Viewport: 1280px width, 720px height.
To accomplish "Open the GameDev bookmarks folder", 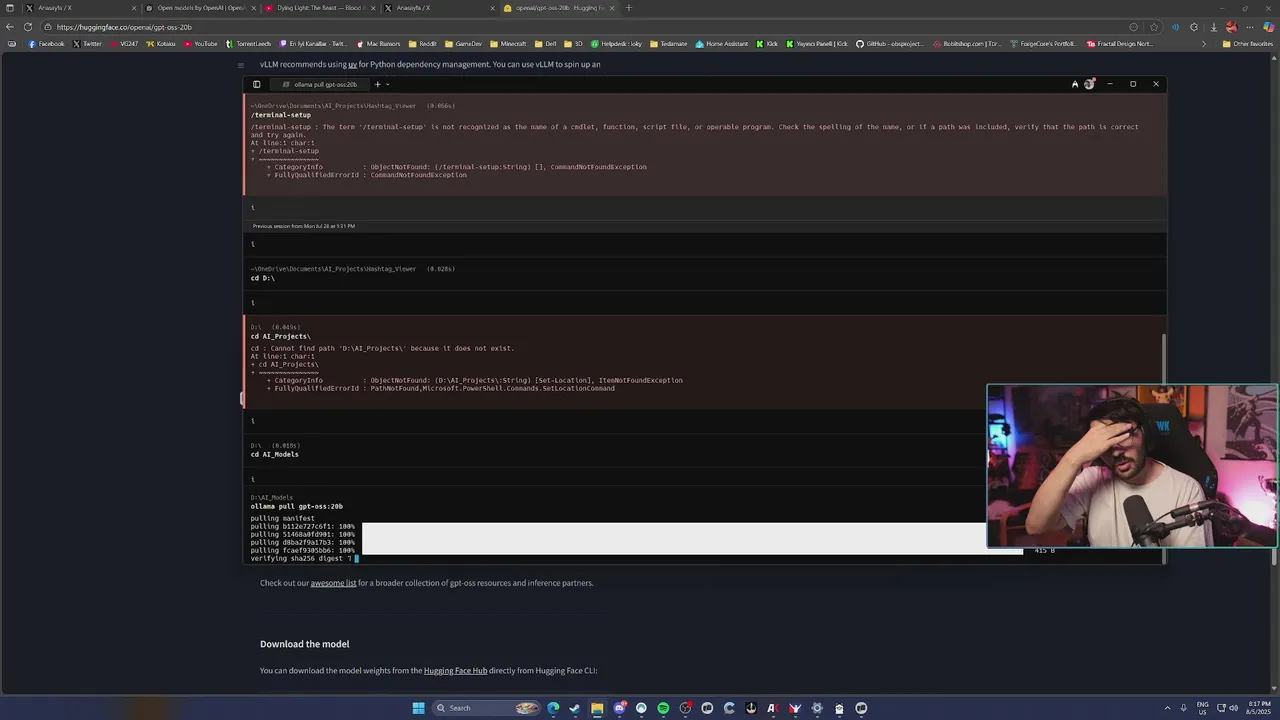I will coord(463,44).
